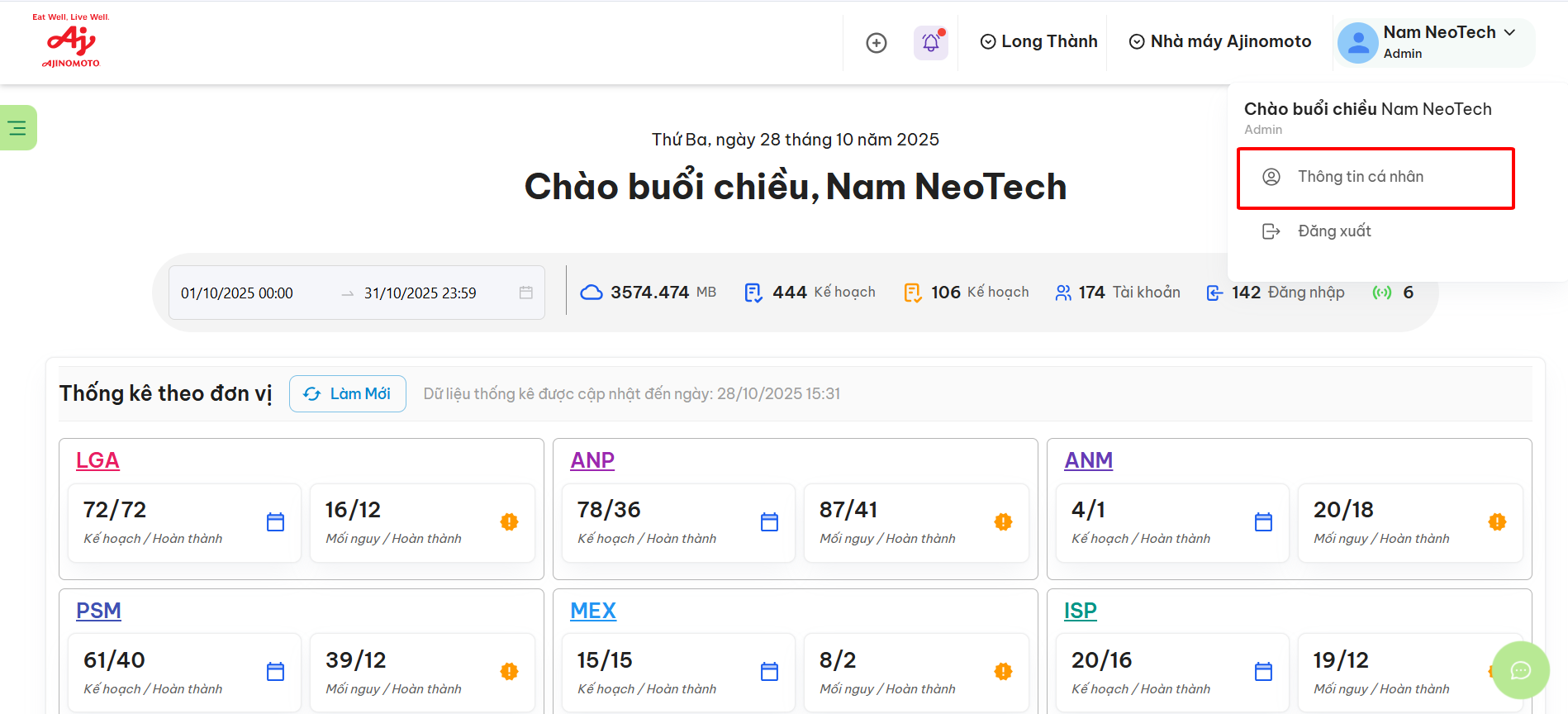Screen dimensions: 1568x714
Task: Open the green hamburger sidebar menu
Action: click(17, 128)
